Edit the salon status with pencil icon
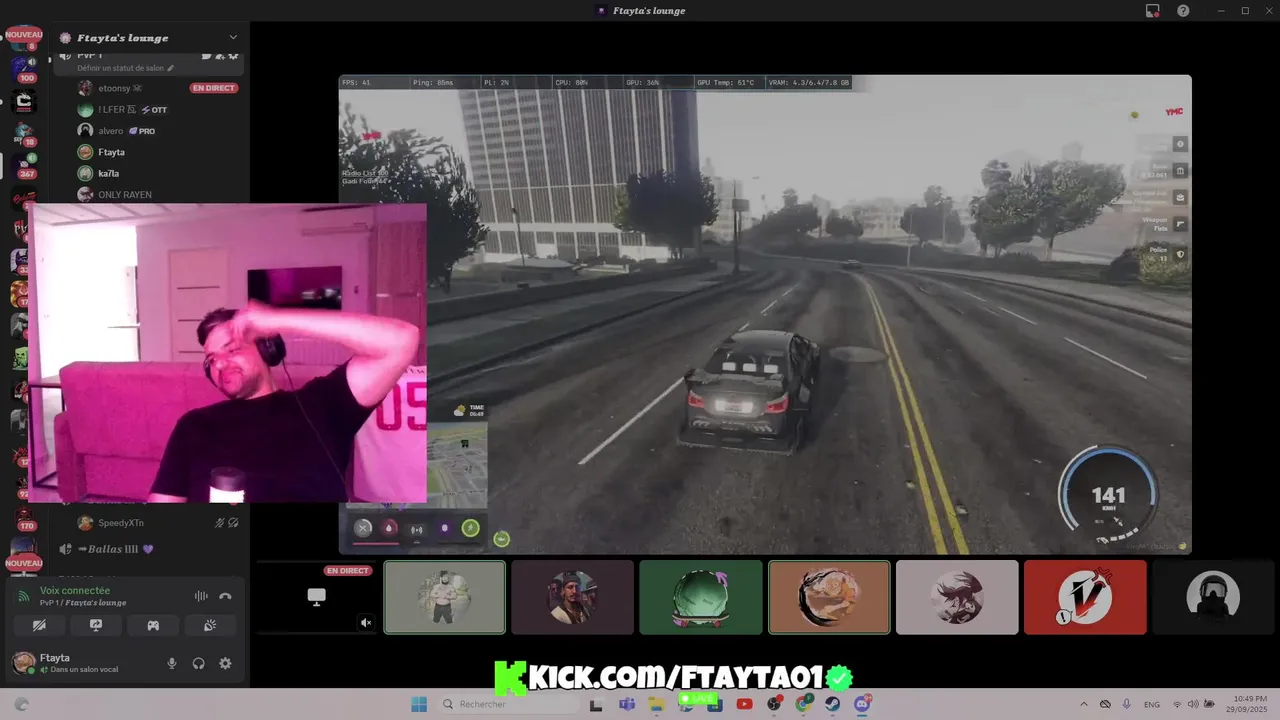This screenshot has width=1280, height=720. (x=171, y=68)
